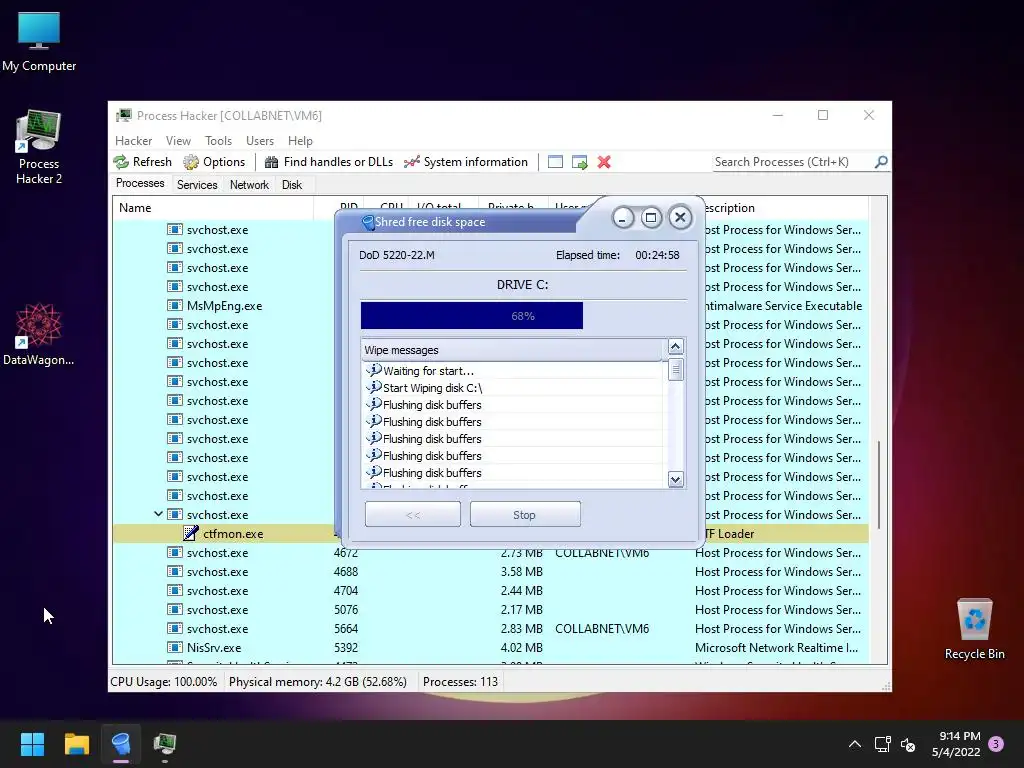Sort by the Name column header
This screenshot has height=768, width=1024.
(x=213, y=208)
